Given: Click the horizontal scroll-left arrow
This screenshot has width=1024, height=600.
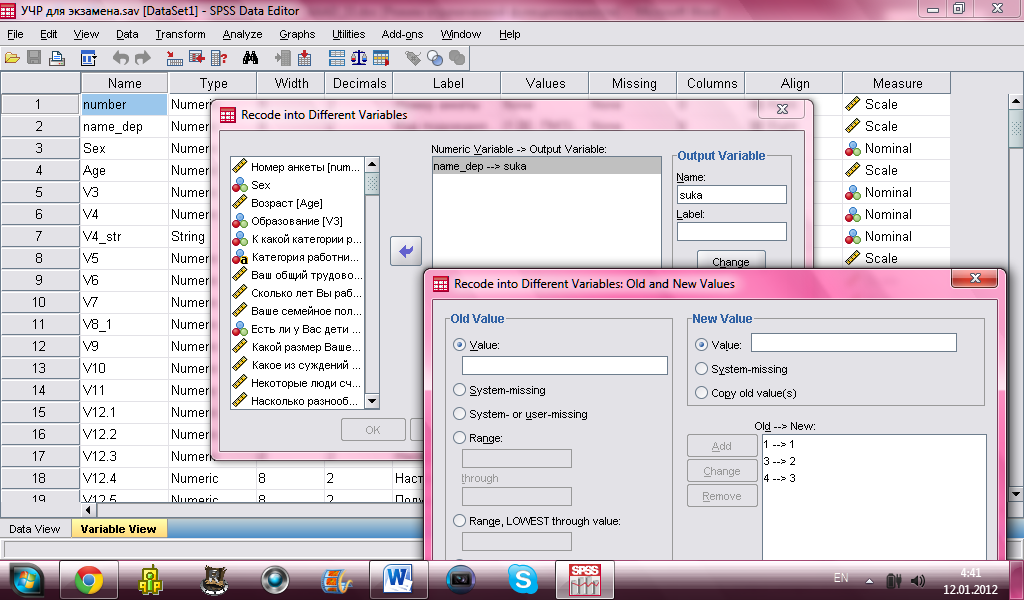Looking at the screenshot, I should coord(89,509).
